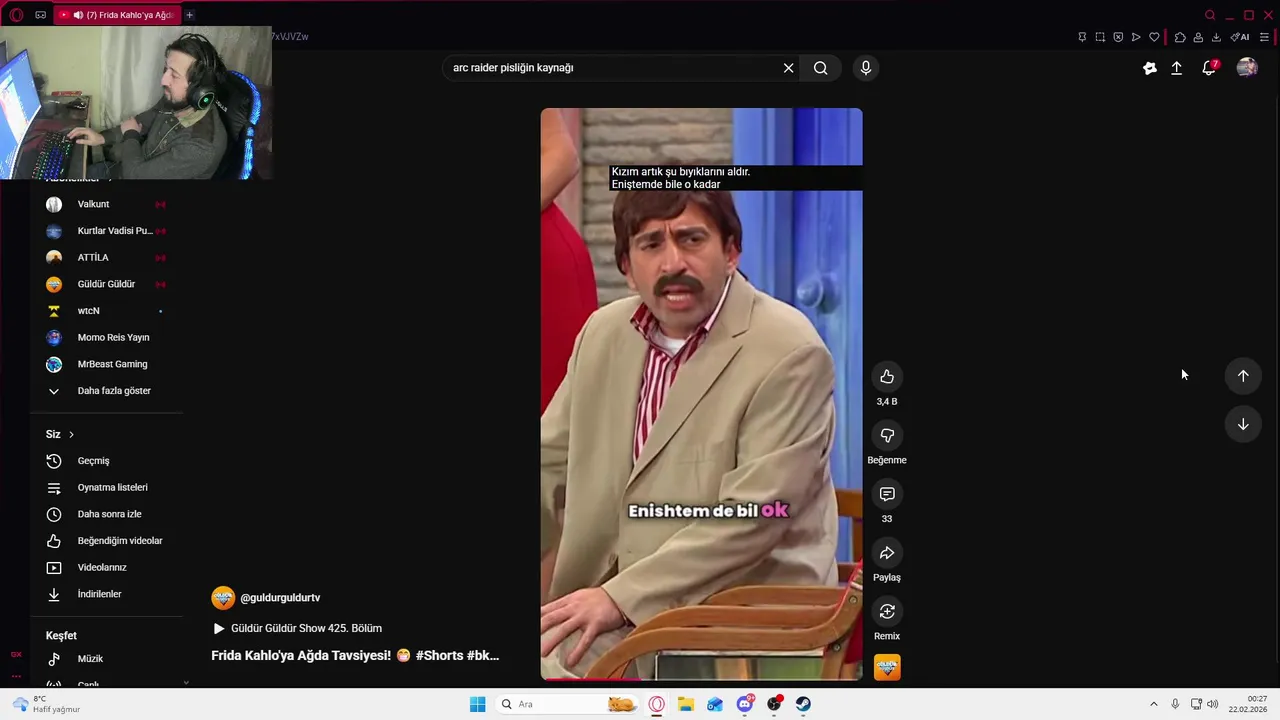This screenshot has height=720, width=1280.
Task: Click the pin icon in address bar
Action: pos(1082,37)
